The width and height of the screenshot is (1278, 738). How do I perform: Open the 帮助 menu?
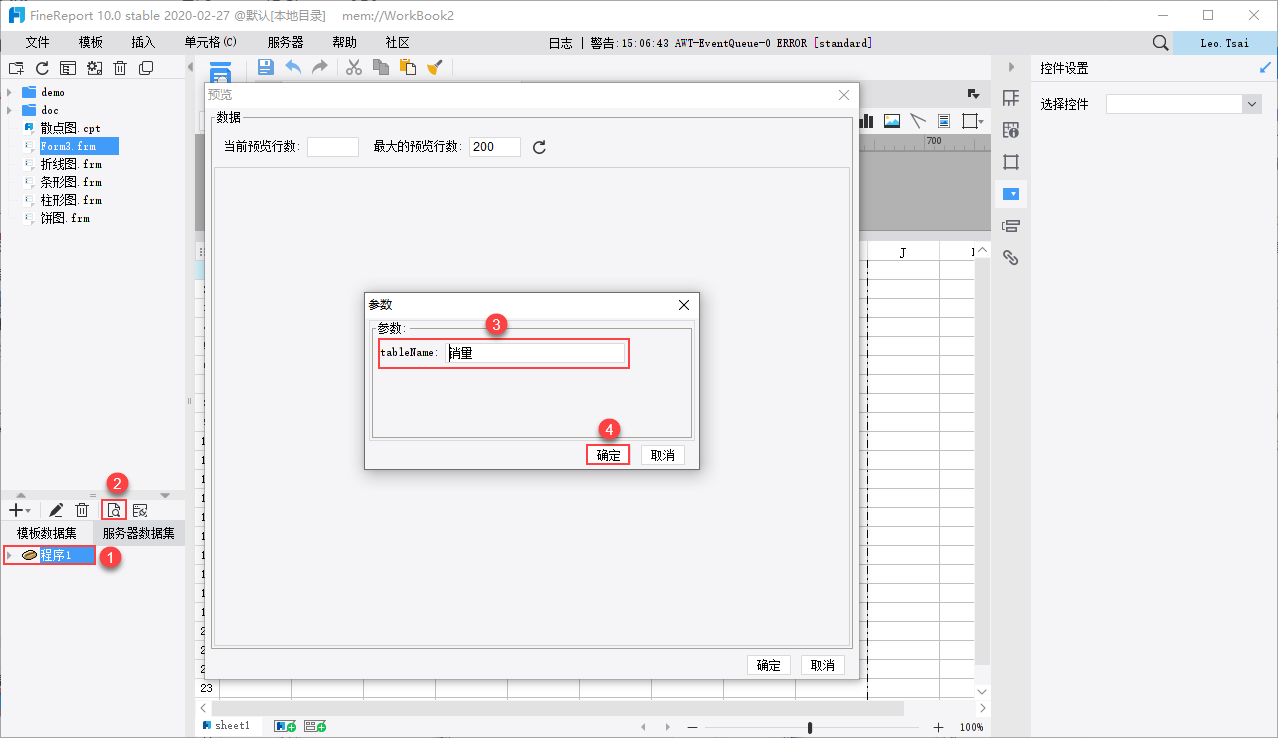coord(344,43)
